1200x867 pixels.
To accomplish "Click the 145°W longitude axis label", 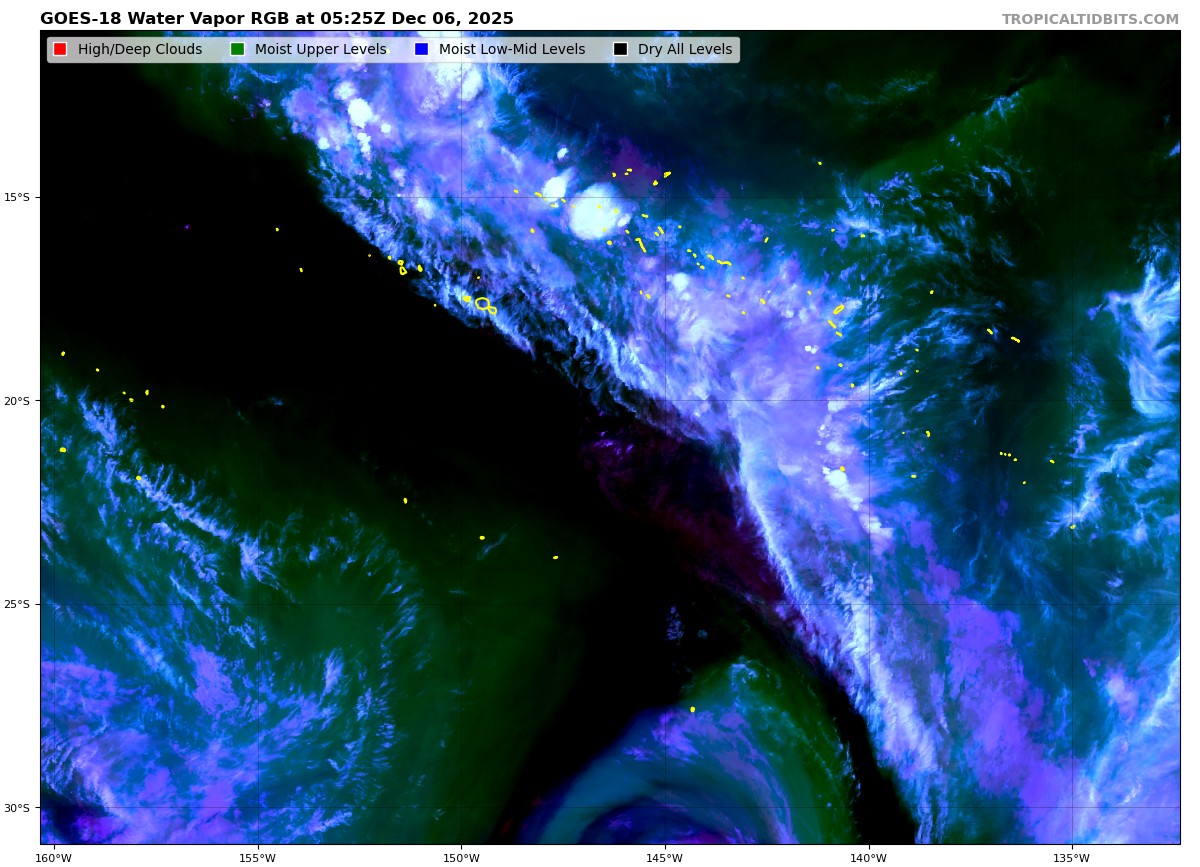I will tap(665, 857).
